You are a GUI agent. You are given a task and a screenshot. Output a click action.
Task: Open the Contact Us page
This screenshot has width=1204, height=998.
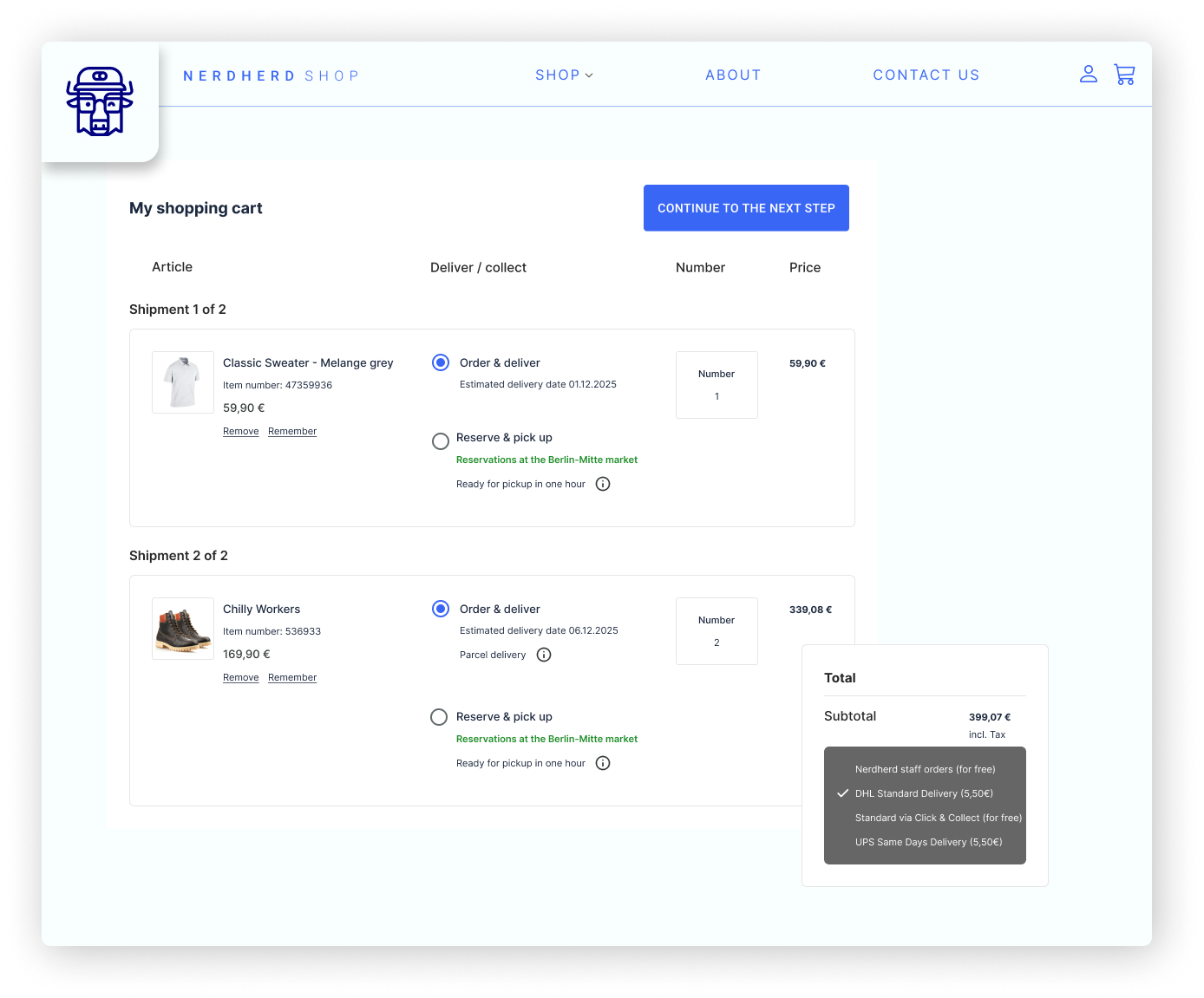(x=926, y=75)
